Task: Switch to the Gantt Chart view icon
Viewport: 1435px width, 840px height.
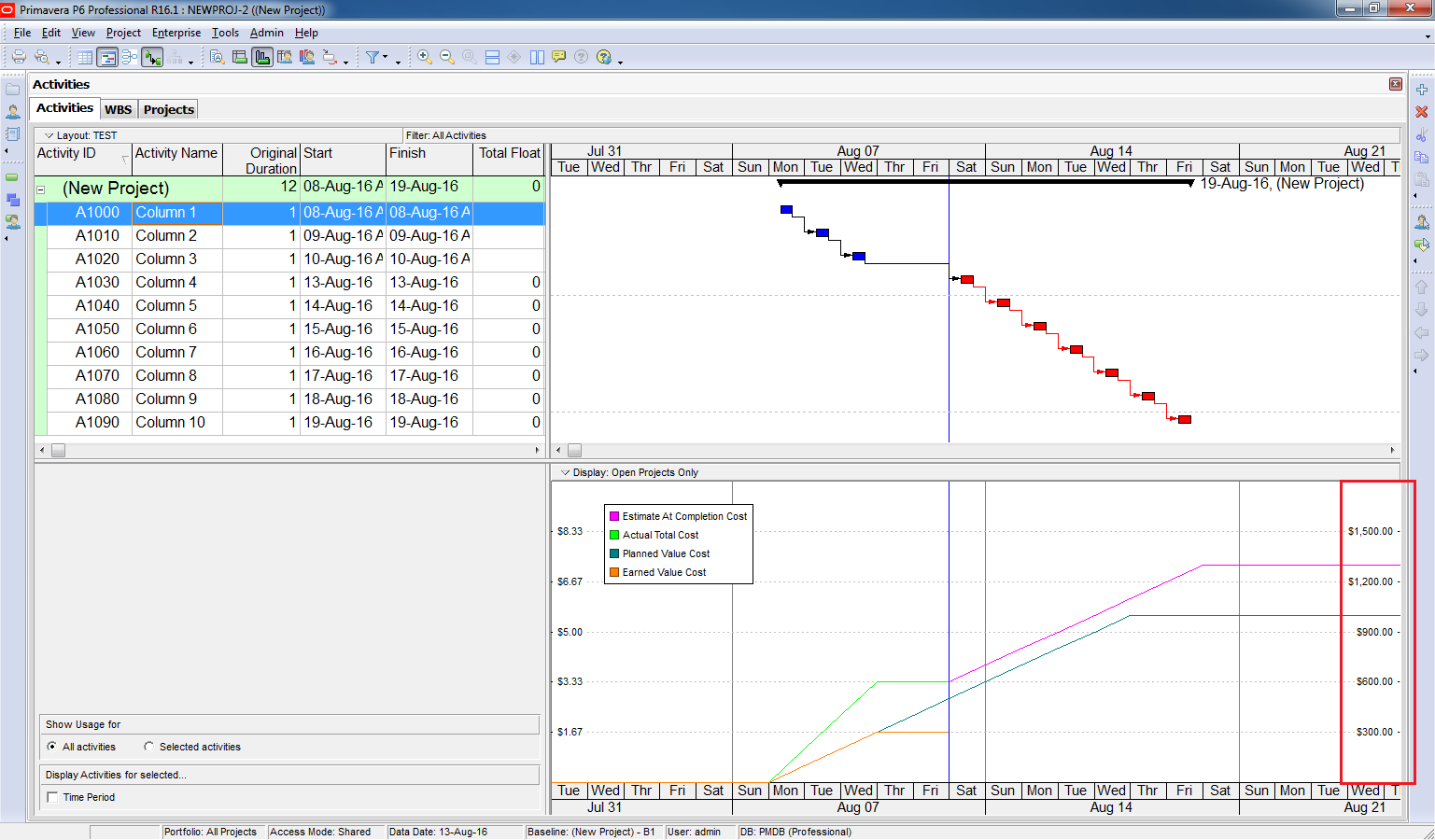Action: (107, 57)
